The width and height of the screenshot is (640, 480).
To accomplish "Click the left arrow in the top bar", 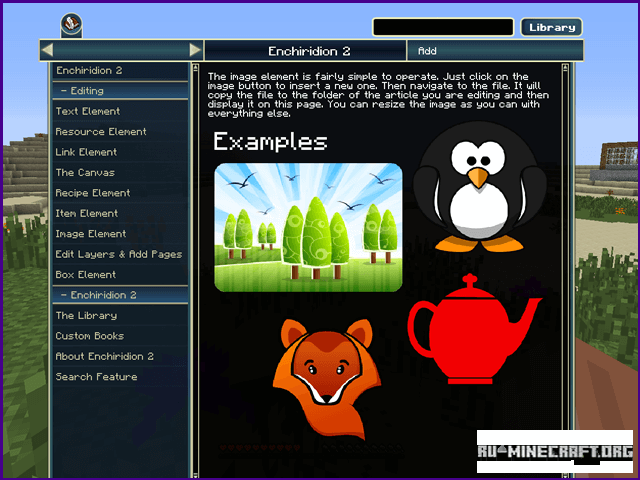I will (x=47, y=50).
